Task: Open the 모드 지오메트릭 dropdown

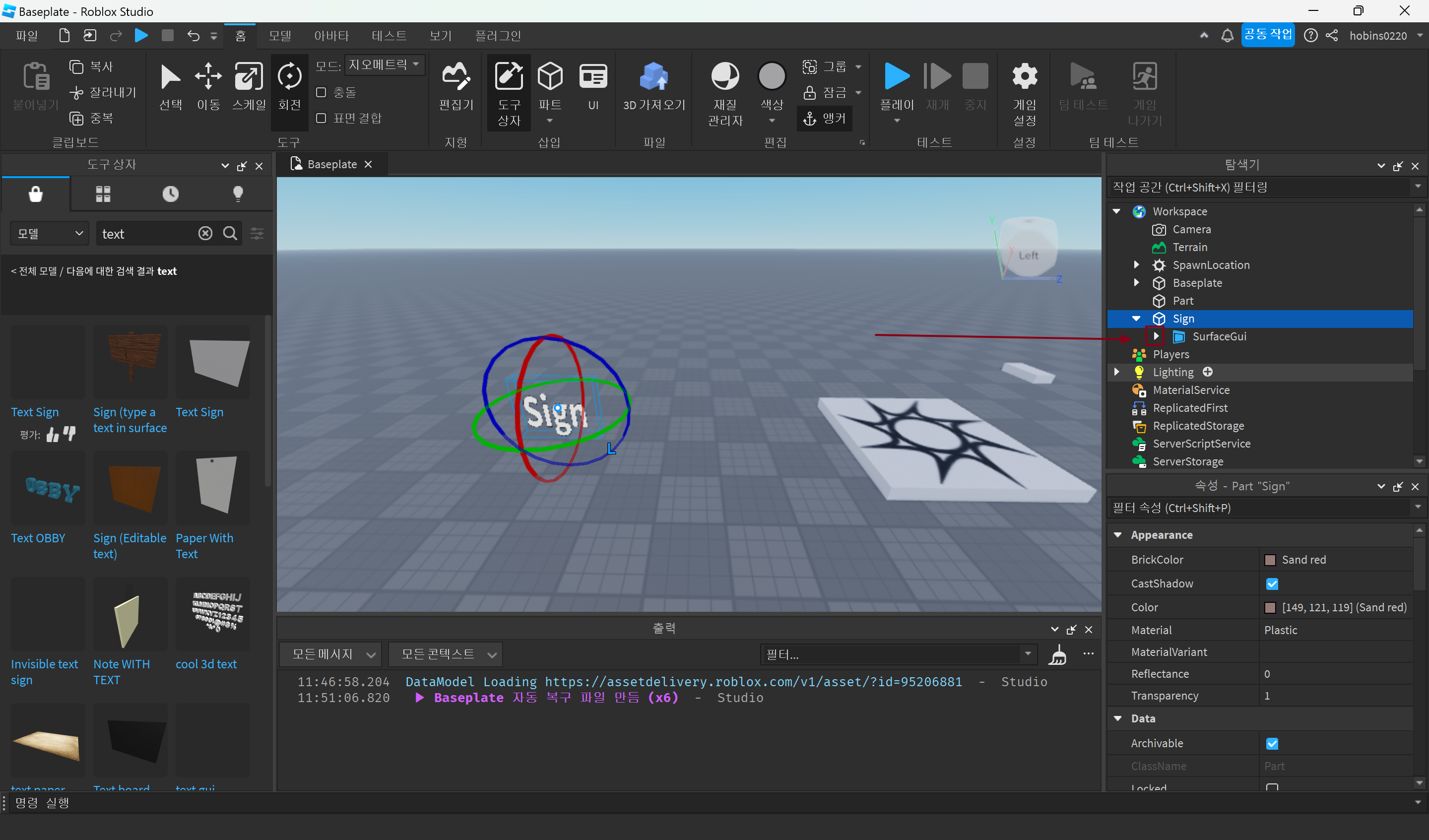Action: pos(385,65)
